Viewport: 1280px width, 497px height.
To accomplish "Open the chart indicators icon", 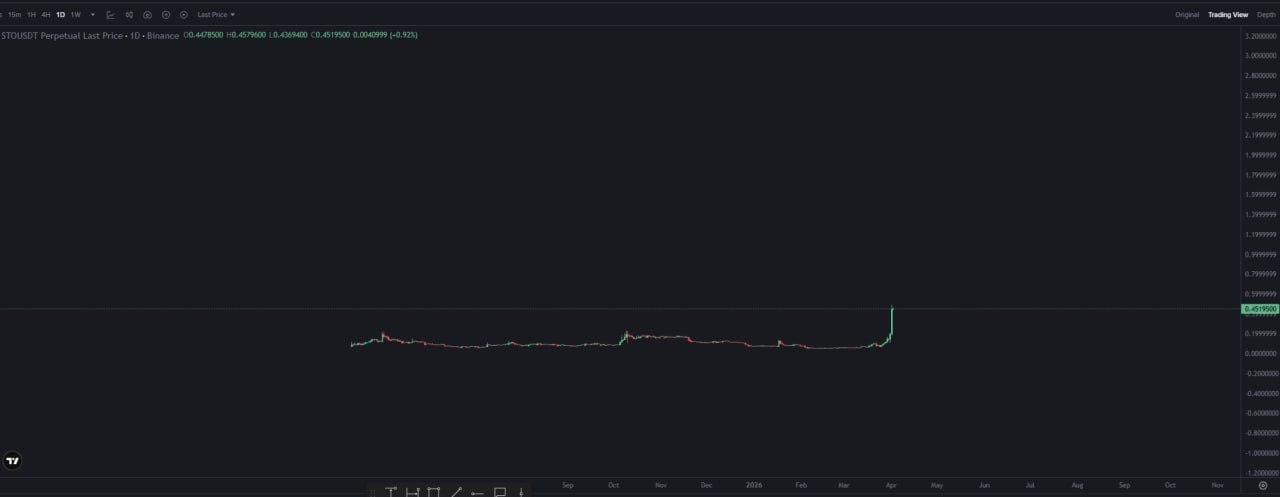I will [111, 15].
